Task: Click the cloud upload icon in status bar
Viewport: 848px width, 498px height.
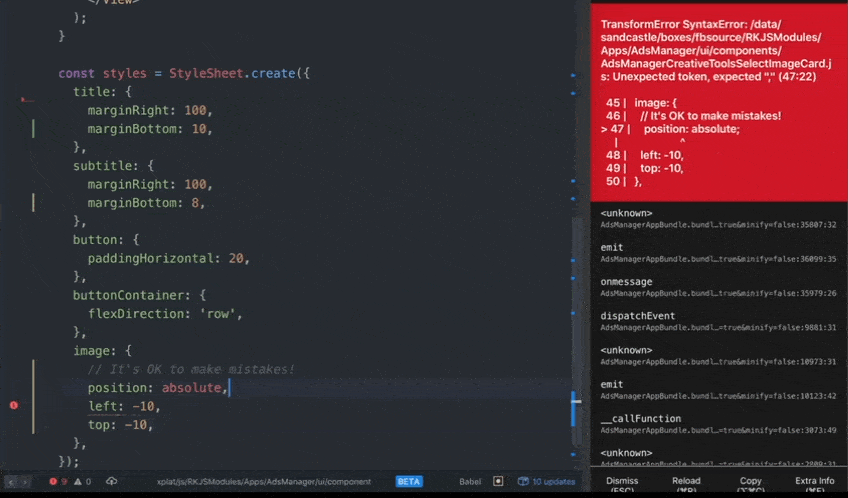Action: coord(111,481)
